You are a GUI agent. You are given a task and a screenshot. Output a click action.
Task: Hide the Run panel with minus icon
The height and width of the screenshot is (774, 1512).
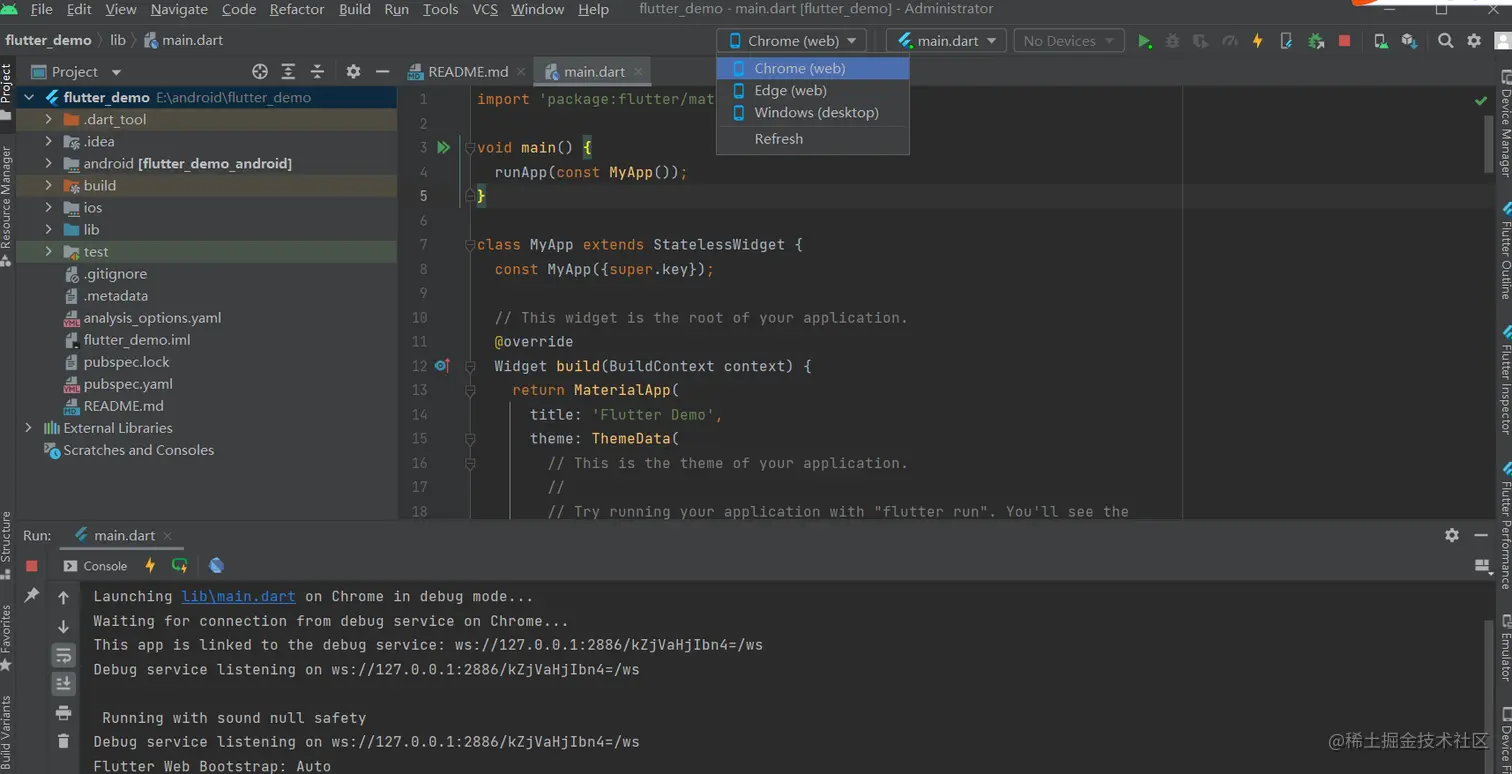click(1481, 535)
